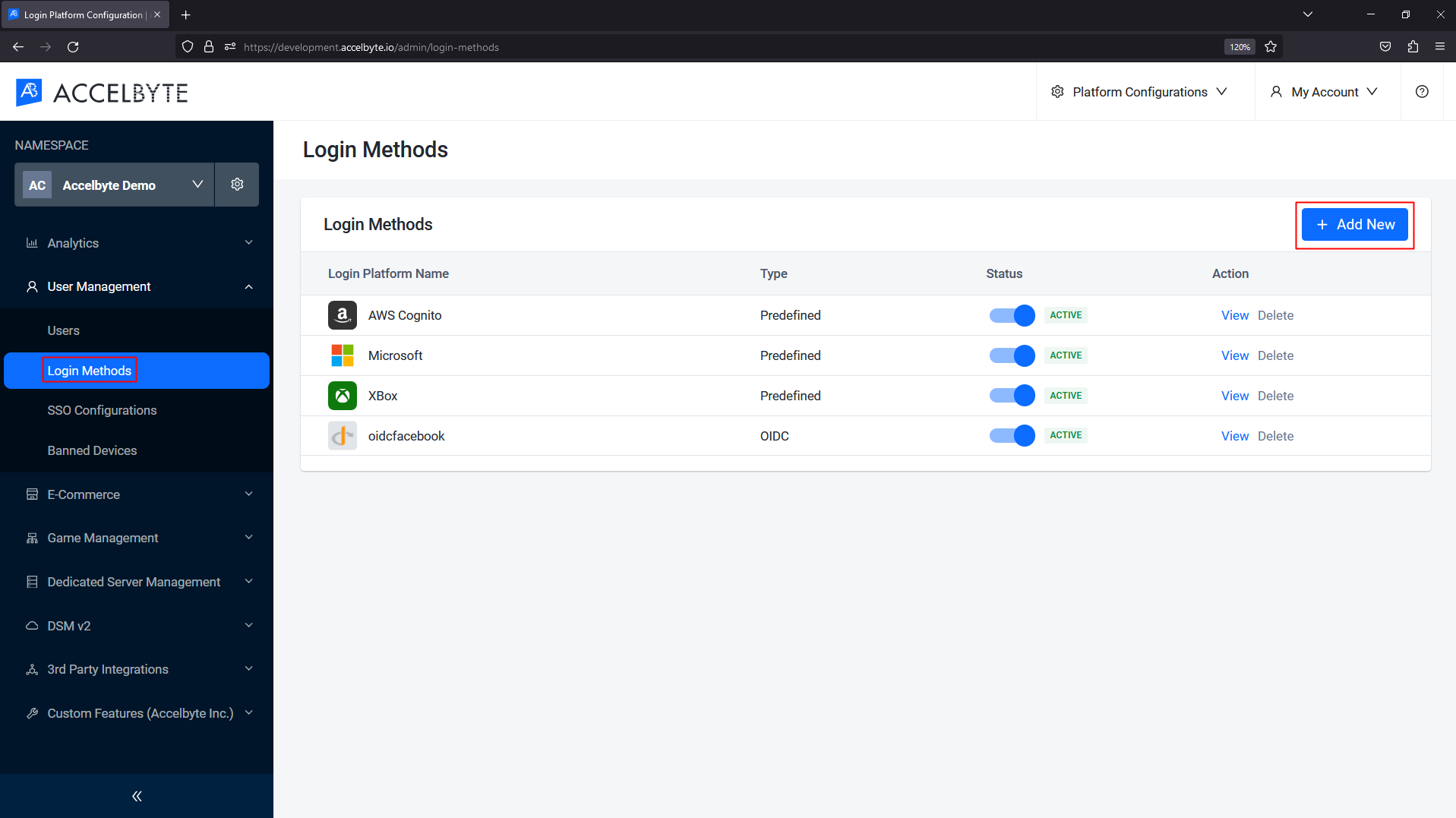The width and height of the screenshot is (1456, 818).
Task: Delete the AWS Cognito login method
Action: click(x=1275, y=315)
